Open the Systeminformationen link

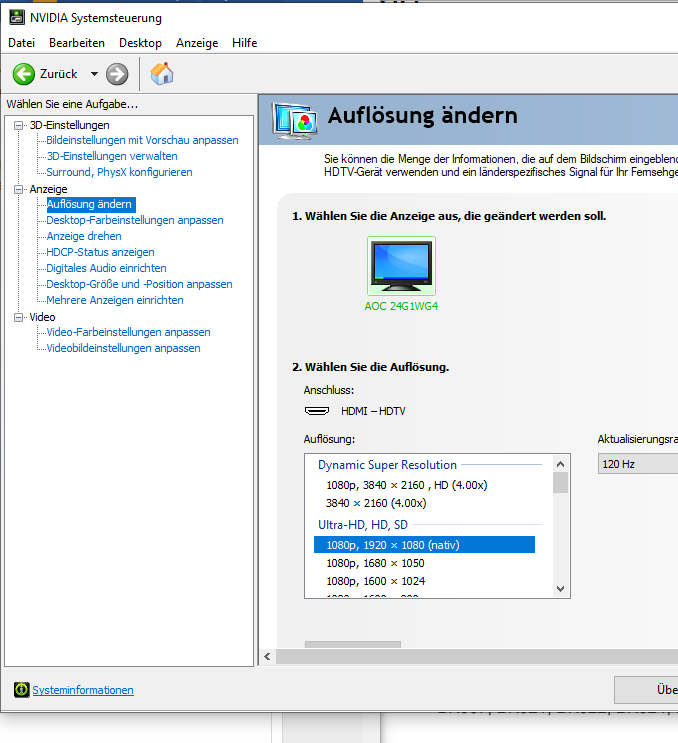point(83,690)
